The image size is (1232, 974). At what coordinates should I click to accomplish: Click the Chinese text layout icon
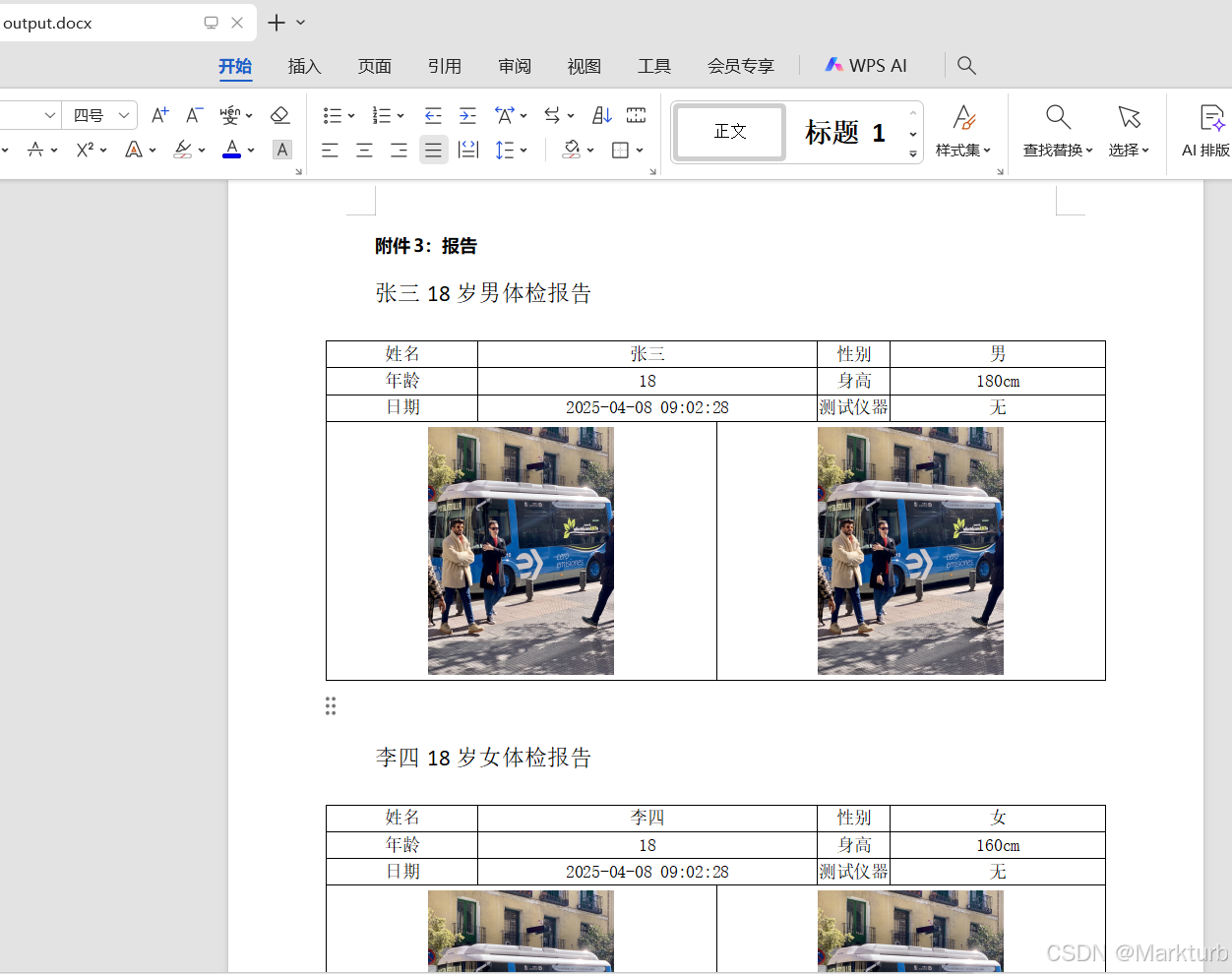click(x=505, y=115)
